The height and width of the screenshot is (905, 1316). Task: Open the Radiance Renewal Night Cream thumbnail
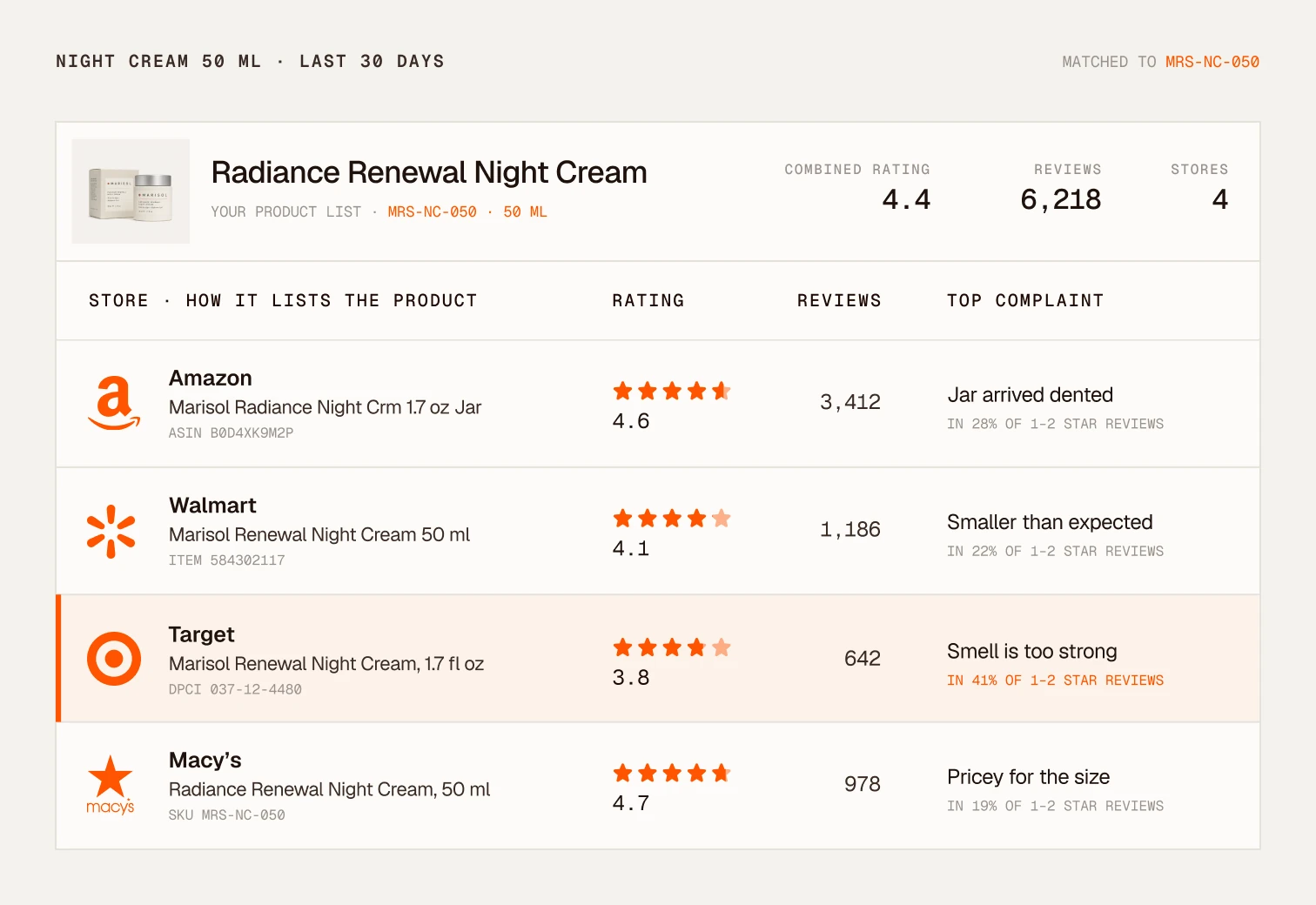pos(131,191)
